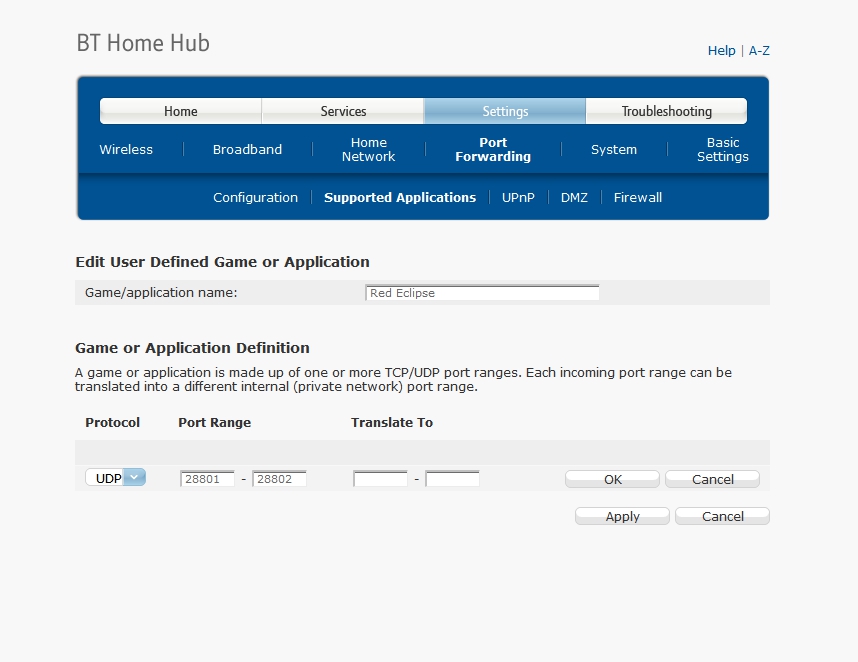
Task: Switch to Basic Settings
Action: pos(722,150)
